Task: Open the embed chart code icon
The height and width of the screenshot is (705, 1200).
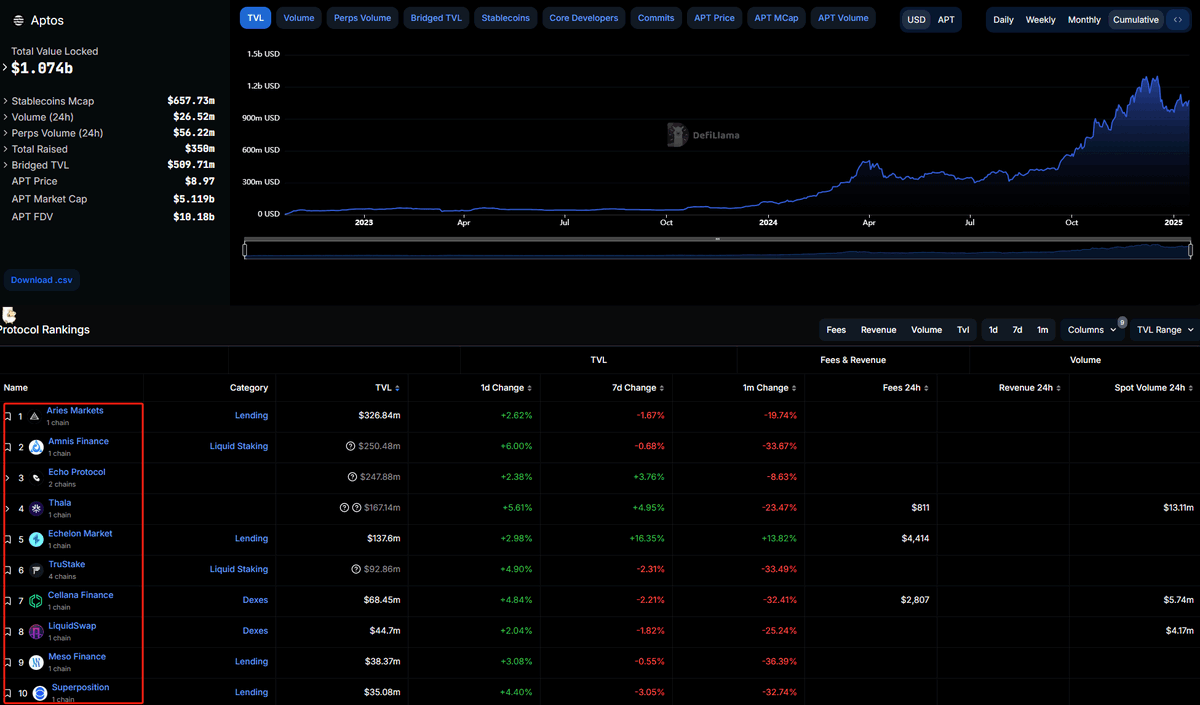Action: [1177, 20]
